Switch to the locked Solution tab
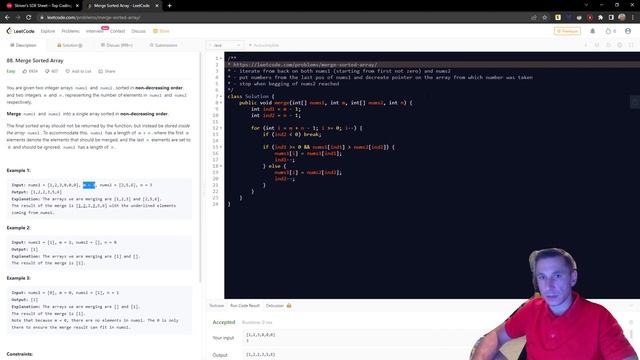The height and width of the screenshot is (360, 640). coord(70,45)
